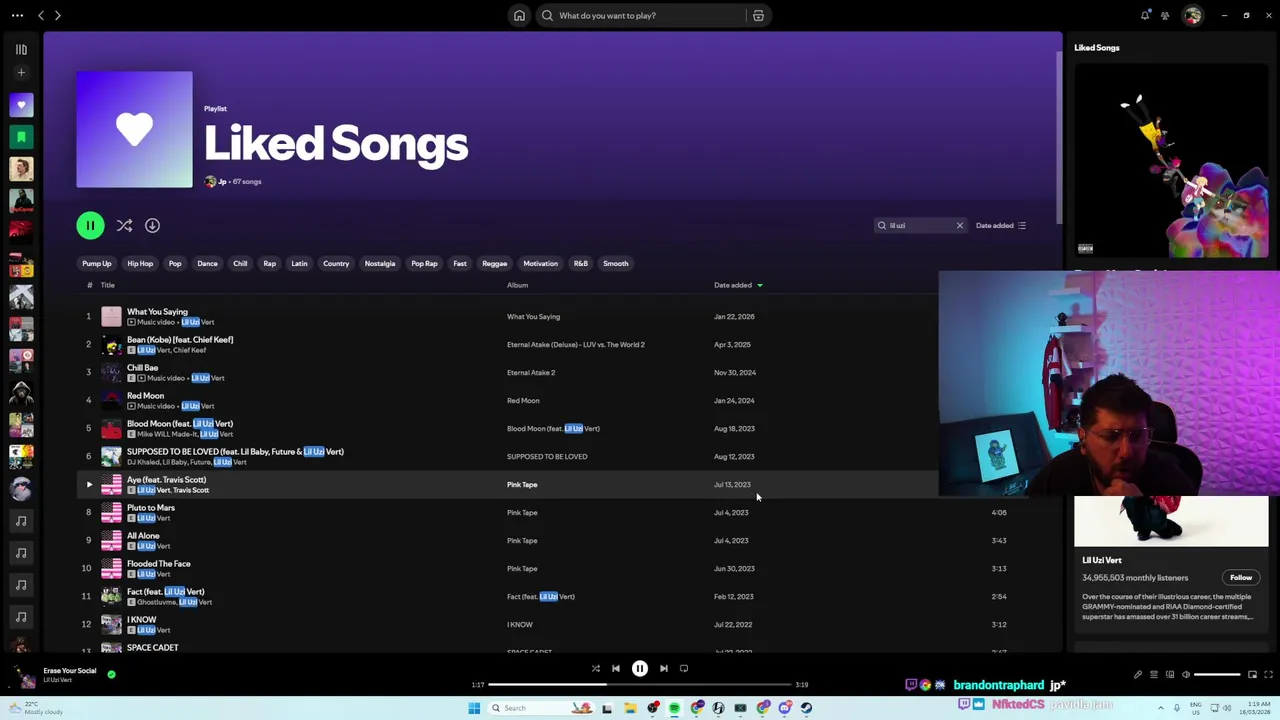Open Pink Tape album for Pluto to Mars
Screen dimensions: 1280x720
[522, 512]
